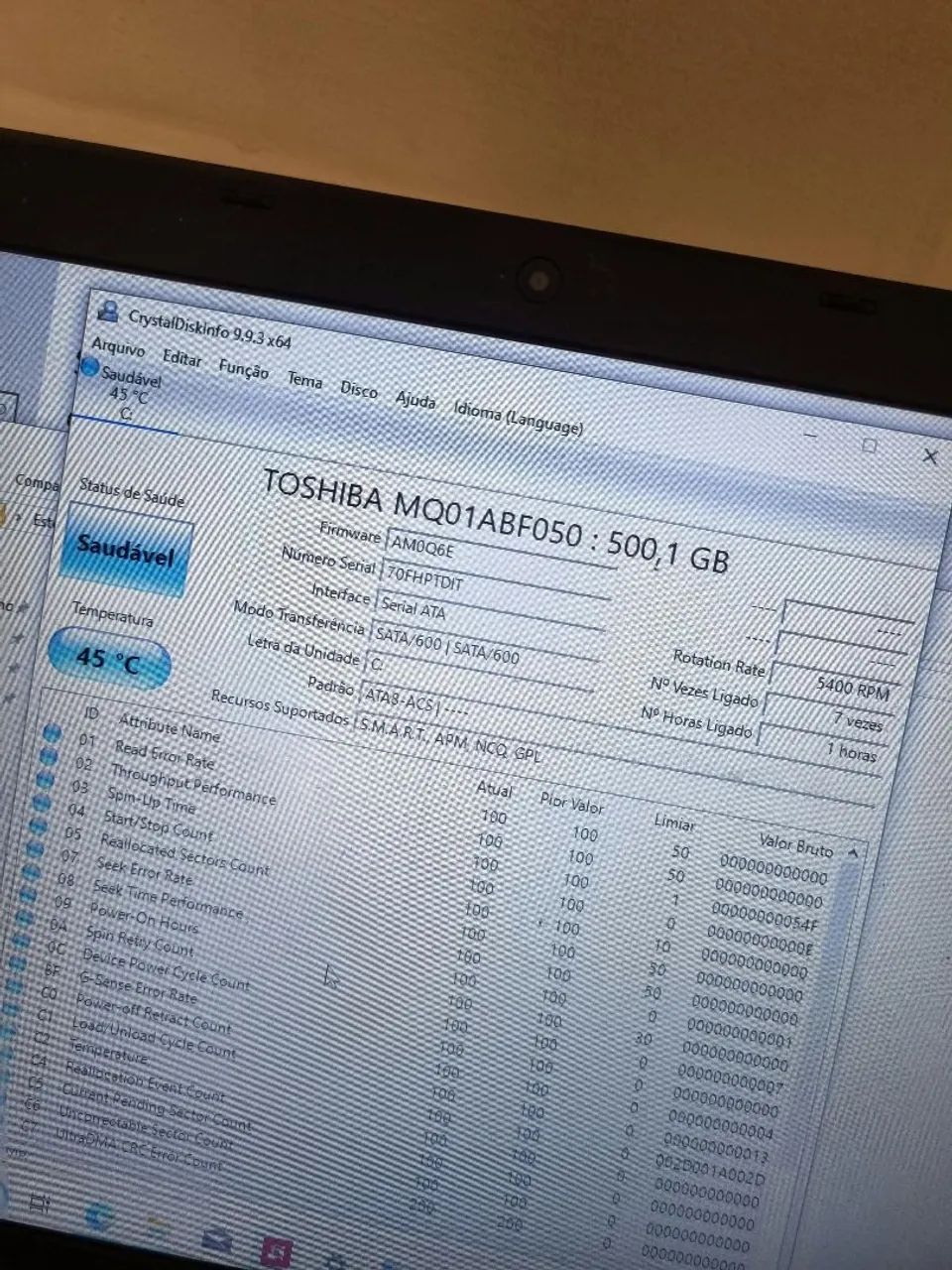Click blue status circle for Start/Stop Count
Screen dimensions: 952x1270
click(x=43, y=803)
